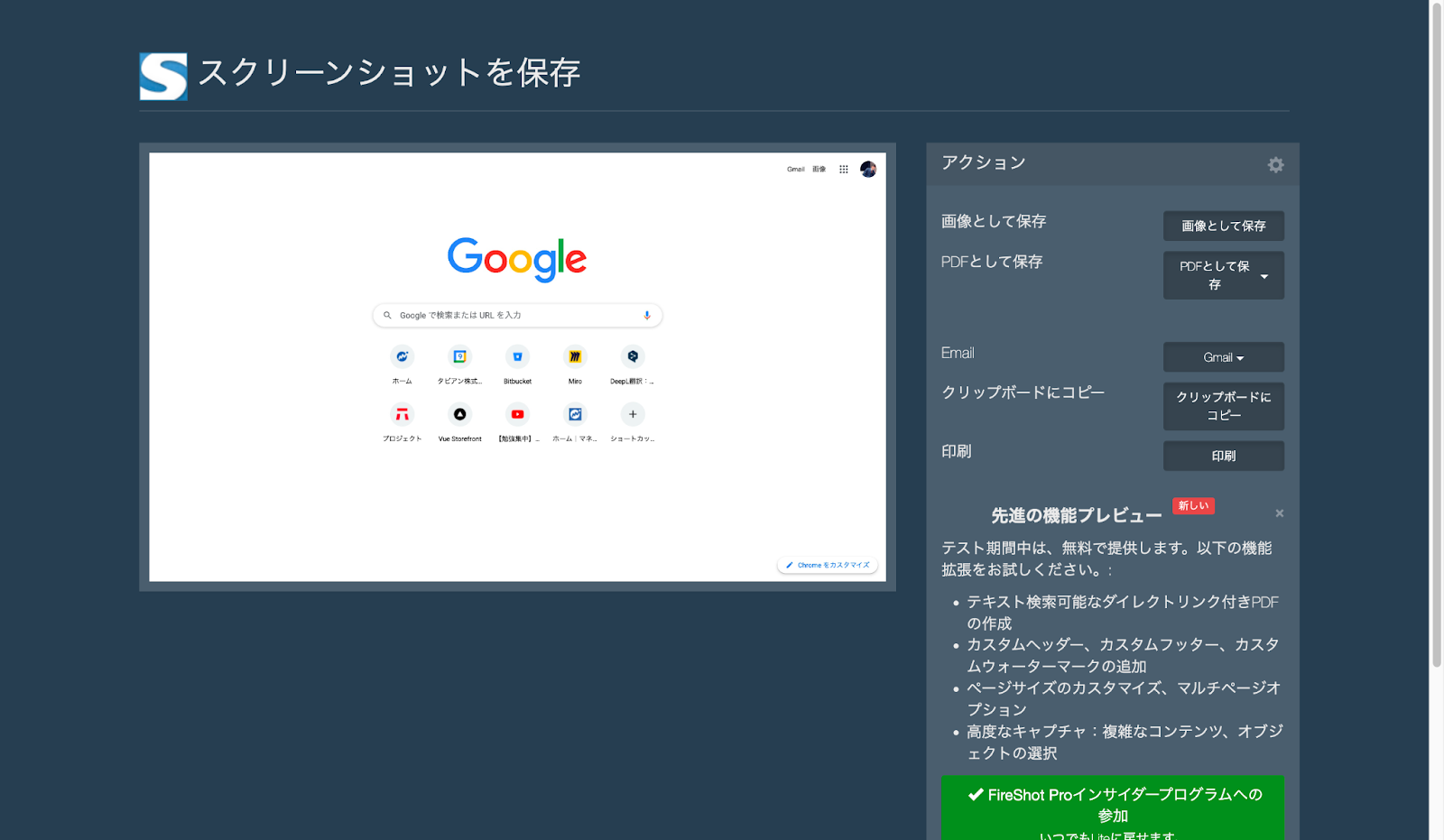Click the テキスト検索可能なダイレクトリンク付きPDF bullet
Image resolution: width=1444 pixels, height=840 pixels.
click(x=1123, y=613)
